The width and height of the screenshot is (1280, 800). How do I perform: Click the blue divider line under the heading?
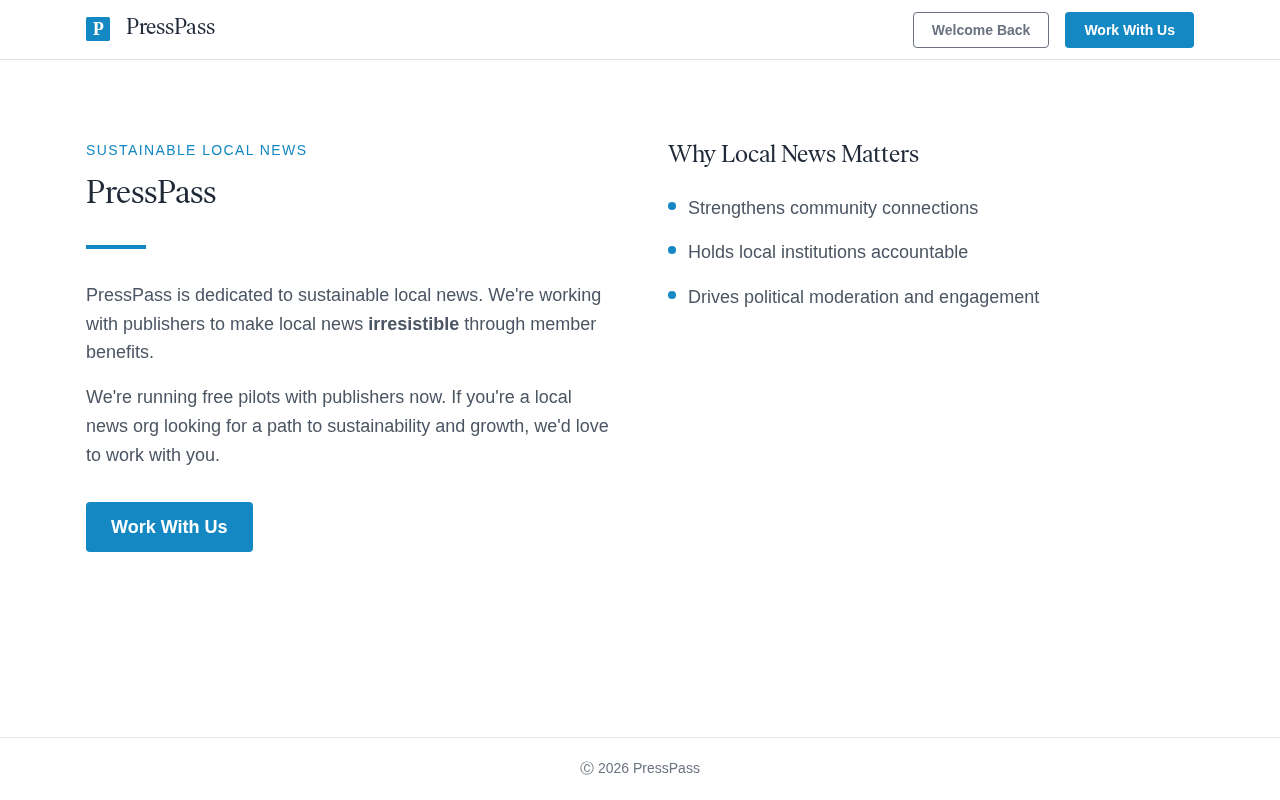pyautogui.click(x=116, y=247)
